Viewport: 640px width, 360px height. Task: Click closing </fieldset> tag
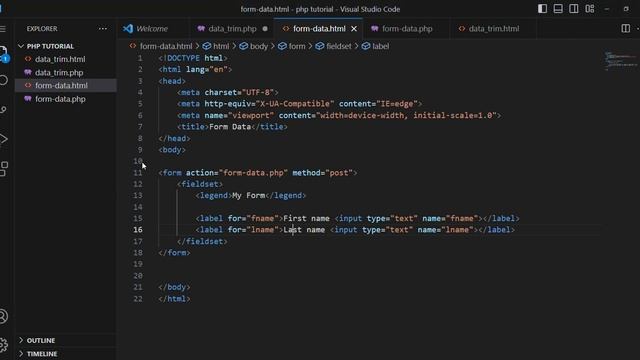(x=202, y=241)
